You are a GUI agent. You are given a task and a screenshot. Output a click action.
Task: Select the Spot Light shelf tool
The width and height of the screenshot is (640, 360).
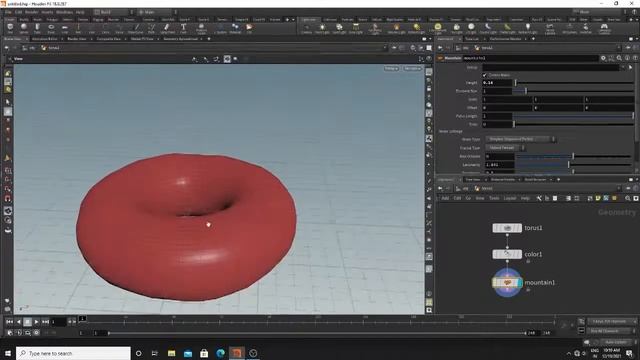click(339, 28)
